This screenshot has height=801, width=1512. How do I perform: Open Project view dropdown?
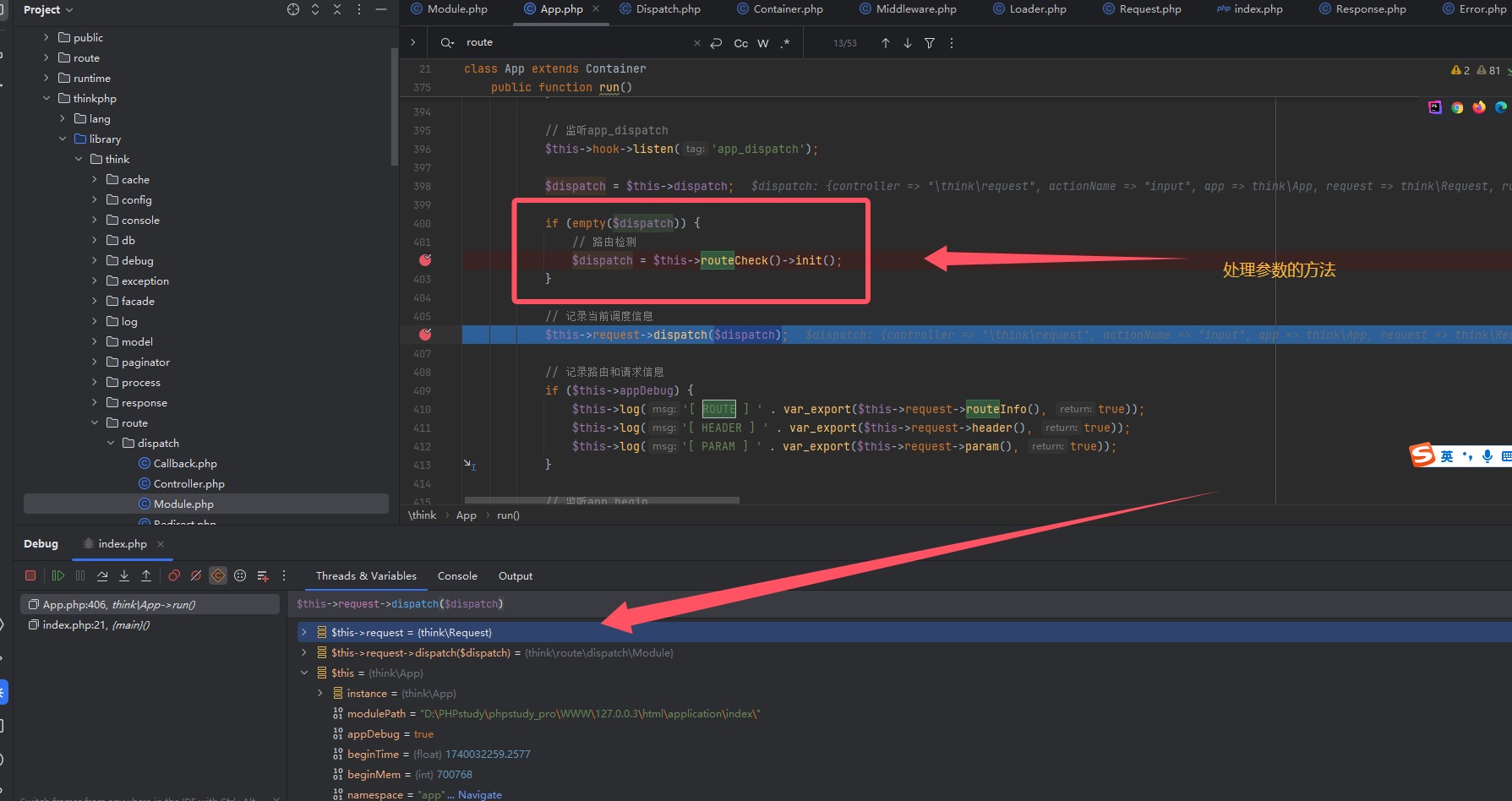click(x=48, y=9)
